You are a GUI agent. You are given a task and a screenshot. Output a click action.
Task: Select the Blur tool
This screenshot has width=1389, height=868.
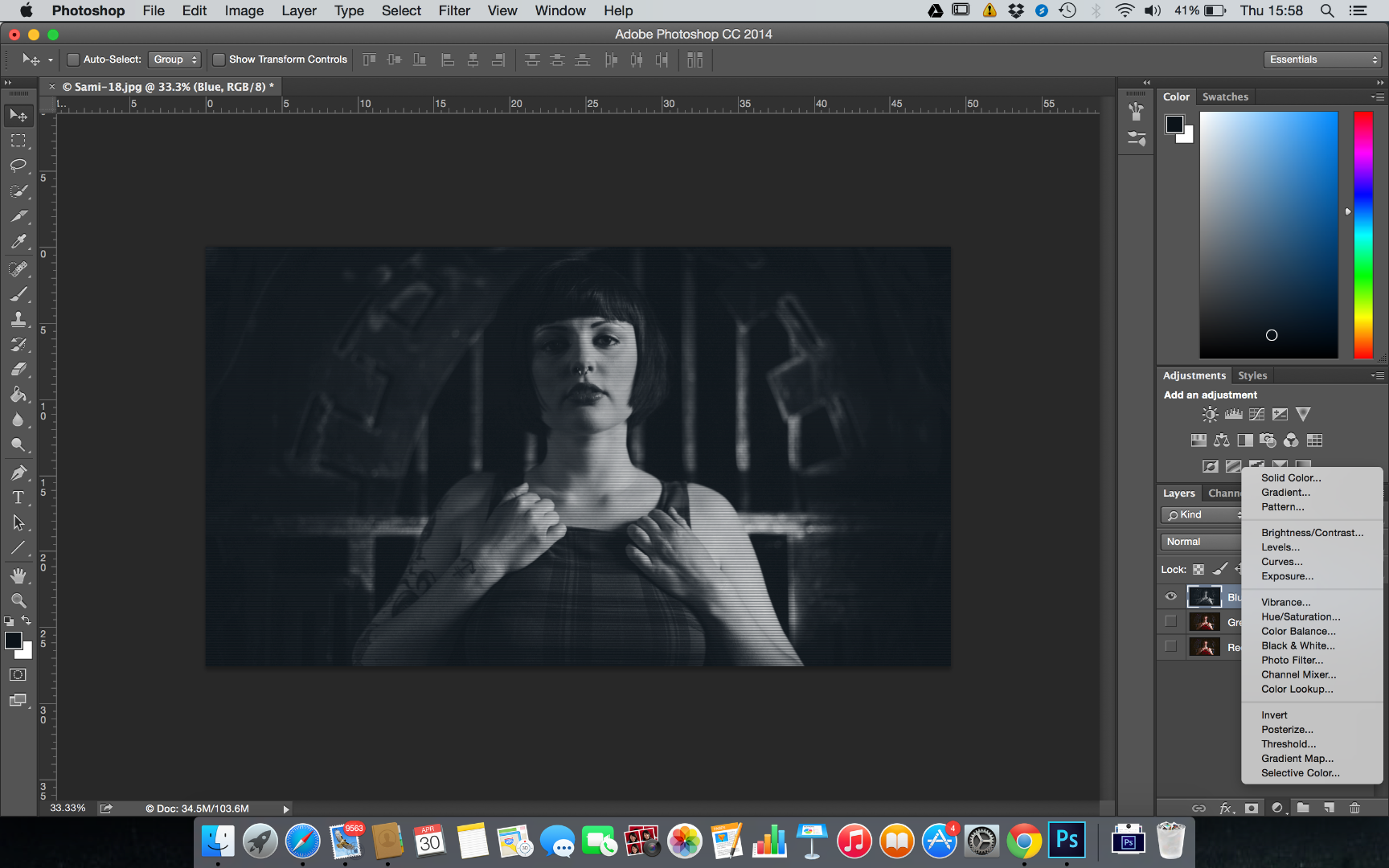point(18,420)
